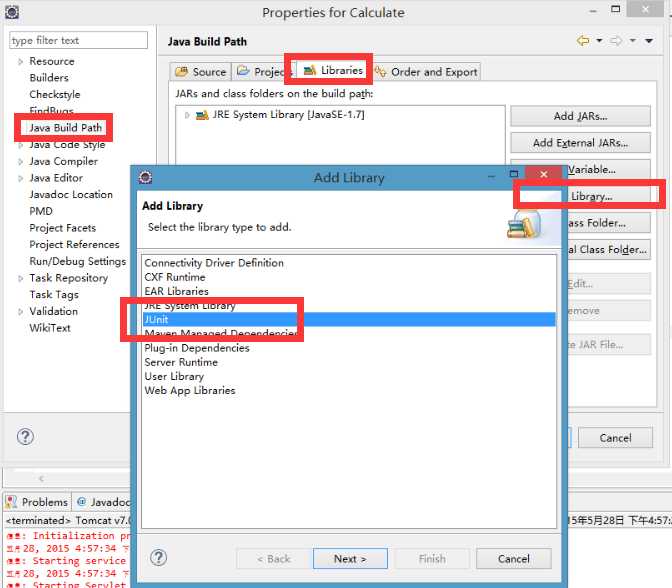Select CXF Runtime library type
This screenshot has height=588, width=672.
coord(349,277)
